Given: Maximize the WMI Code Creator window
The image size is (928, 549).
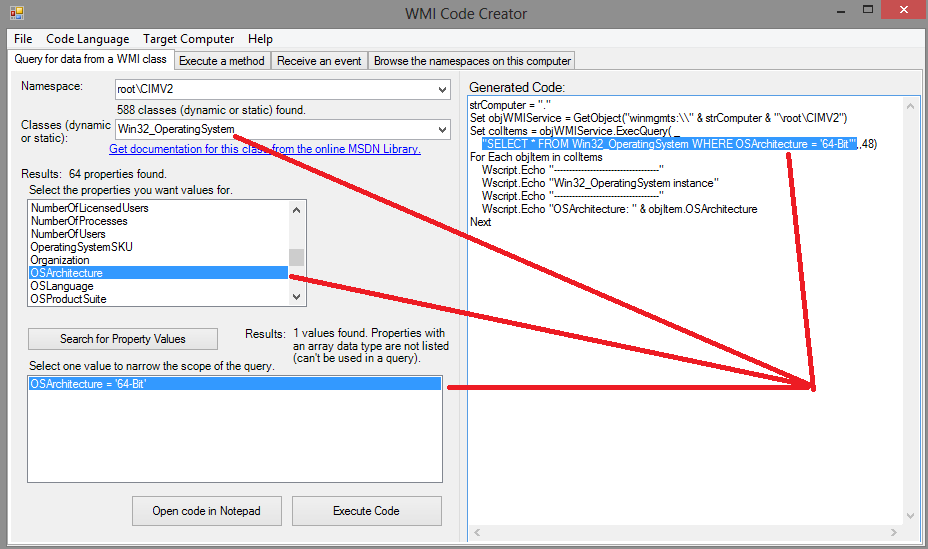Looking at the screenshot, I should coord(868,10).
